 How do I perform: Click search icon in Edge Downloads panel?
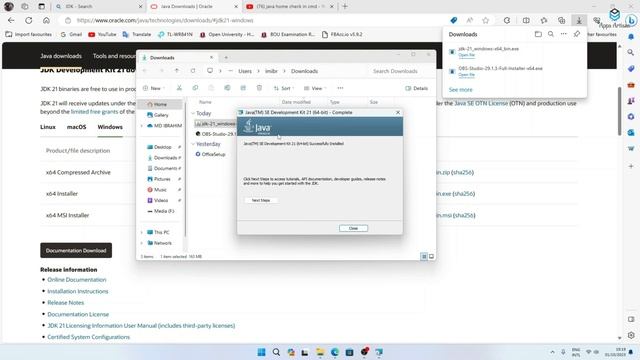(x=551, y=34)
